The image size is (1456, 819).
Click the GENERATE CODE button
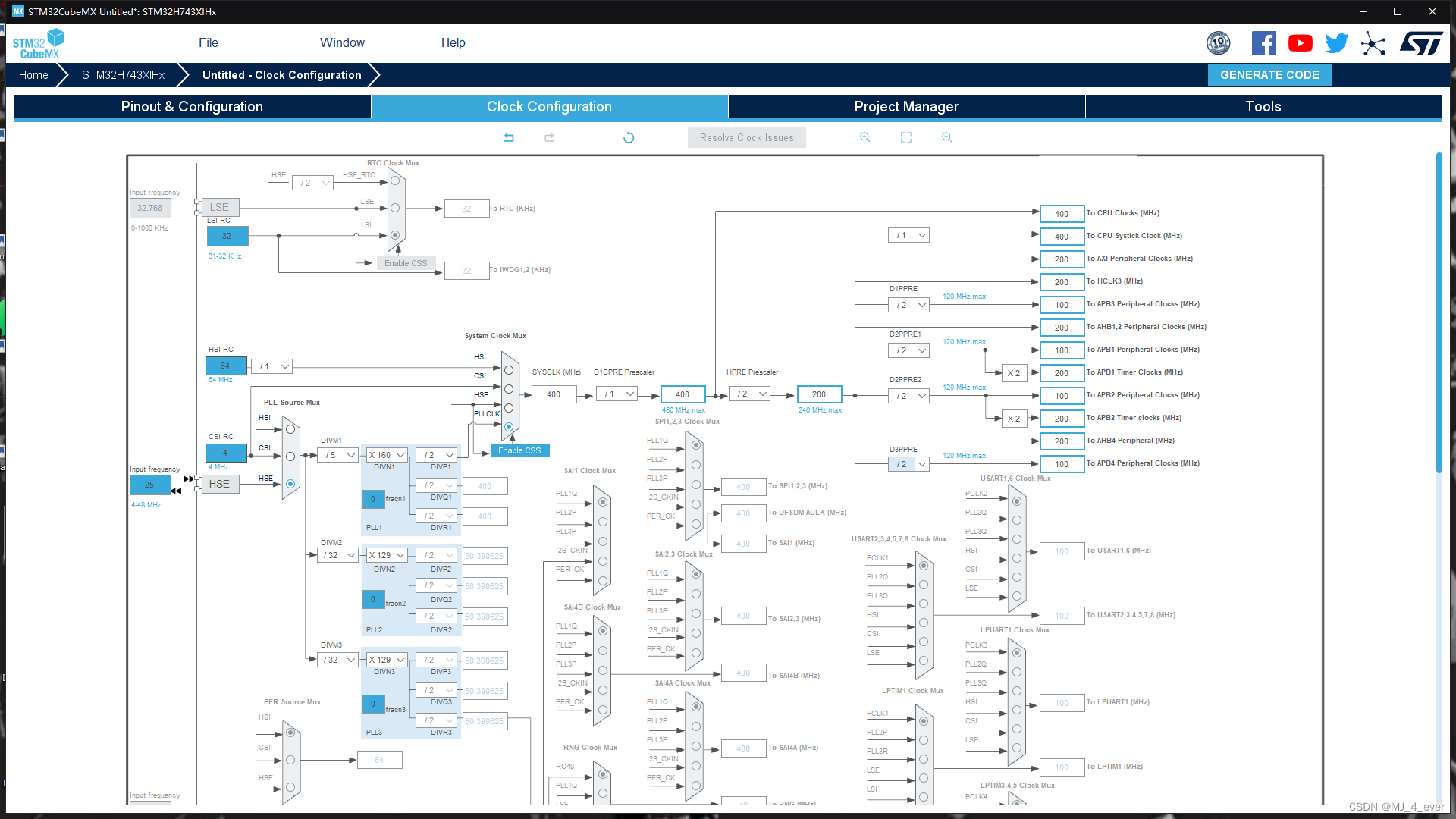[1269, 75]
